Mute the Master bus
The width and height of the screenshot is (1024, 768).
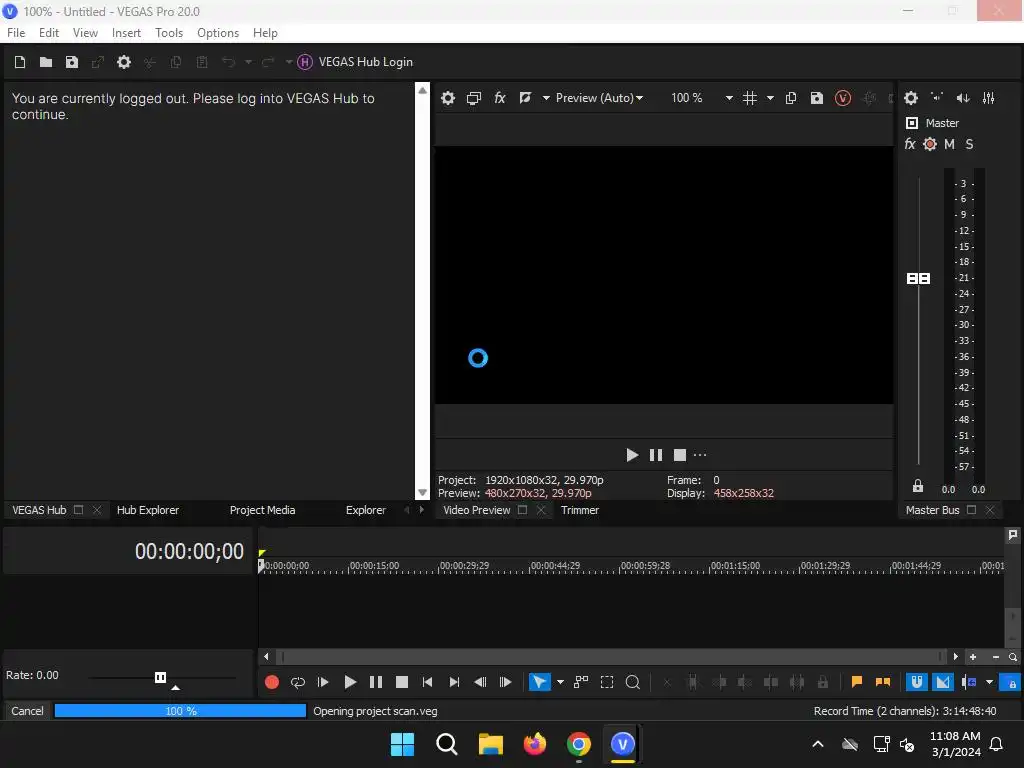click(950, 144)
